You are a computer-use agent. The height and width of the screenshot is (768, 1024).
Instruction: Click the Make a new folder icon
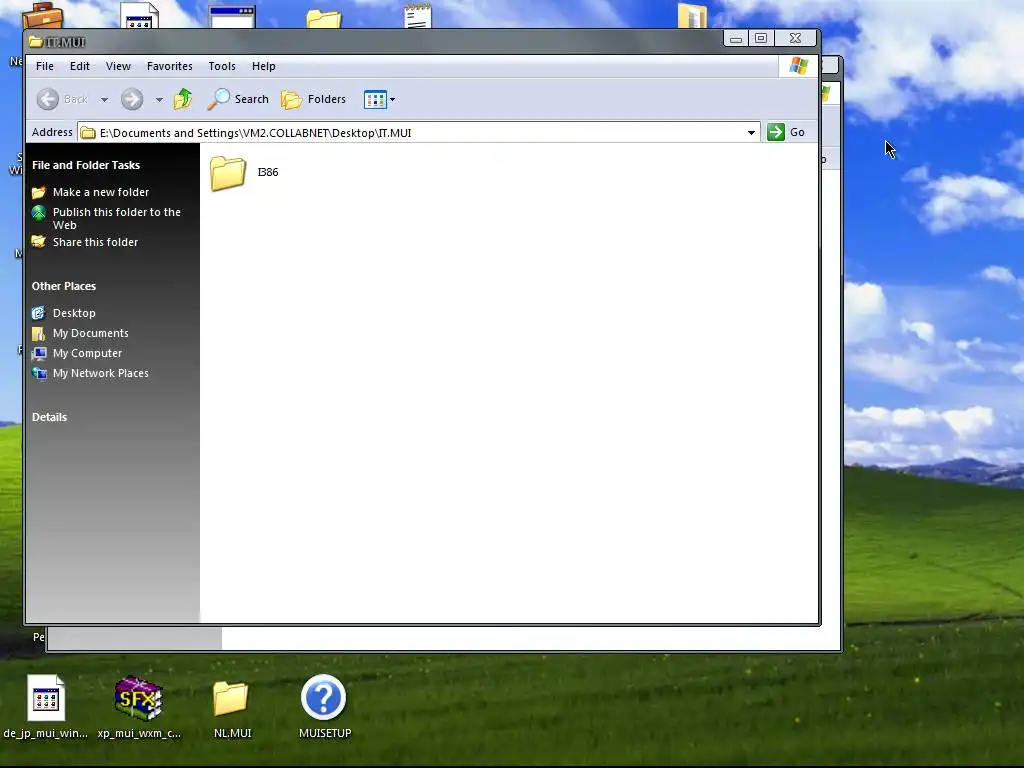pyautogui.click(x=39, y=192)
